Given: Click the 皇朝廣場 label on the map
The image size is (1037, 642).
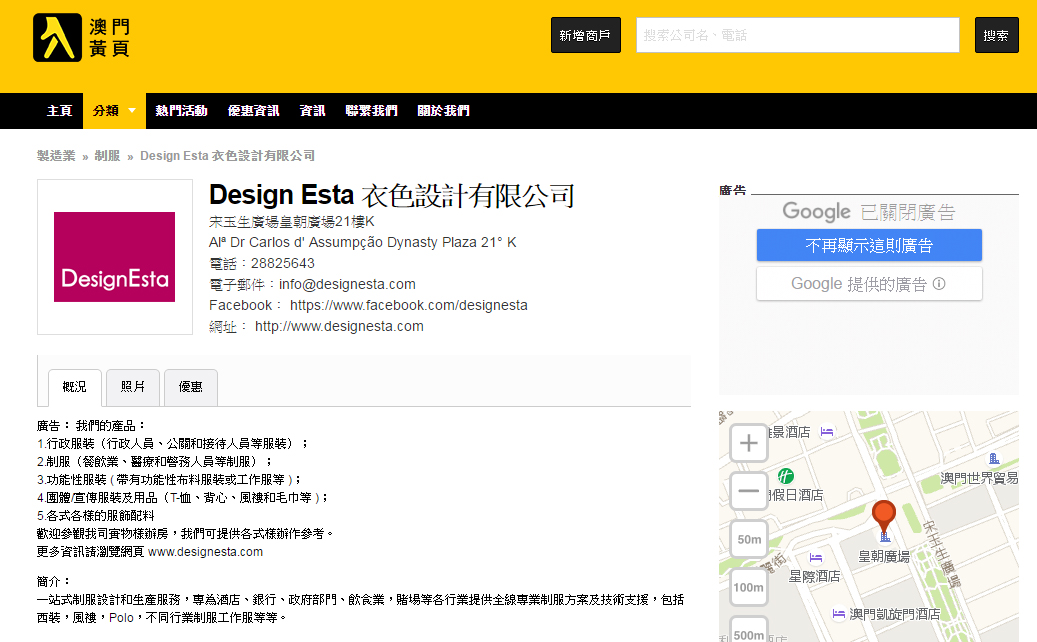Looking at the screenshot, I should (x=884, y=557).
